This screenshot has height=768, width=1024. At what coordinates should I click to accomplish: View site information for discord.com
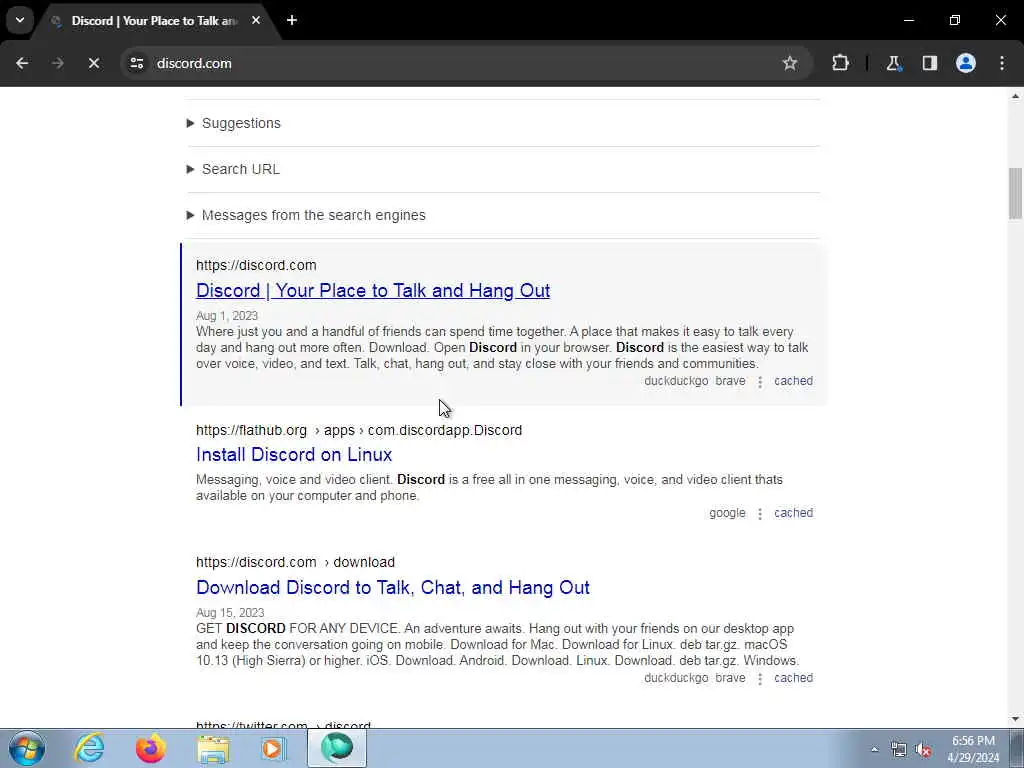click(x=136, y=63)
